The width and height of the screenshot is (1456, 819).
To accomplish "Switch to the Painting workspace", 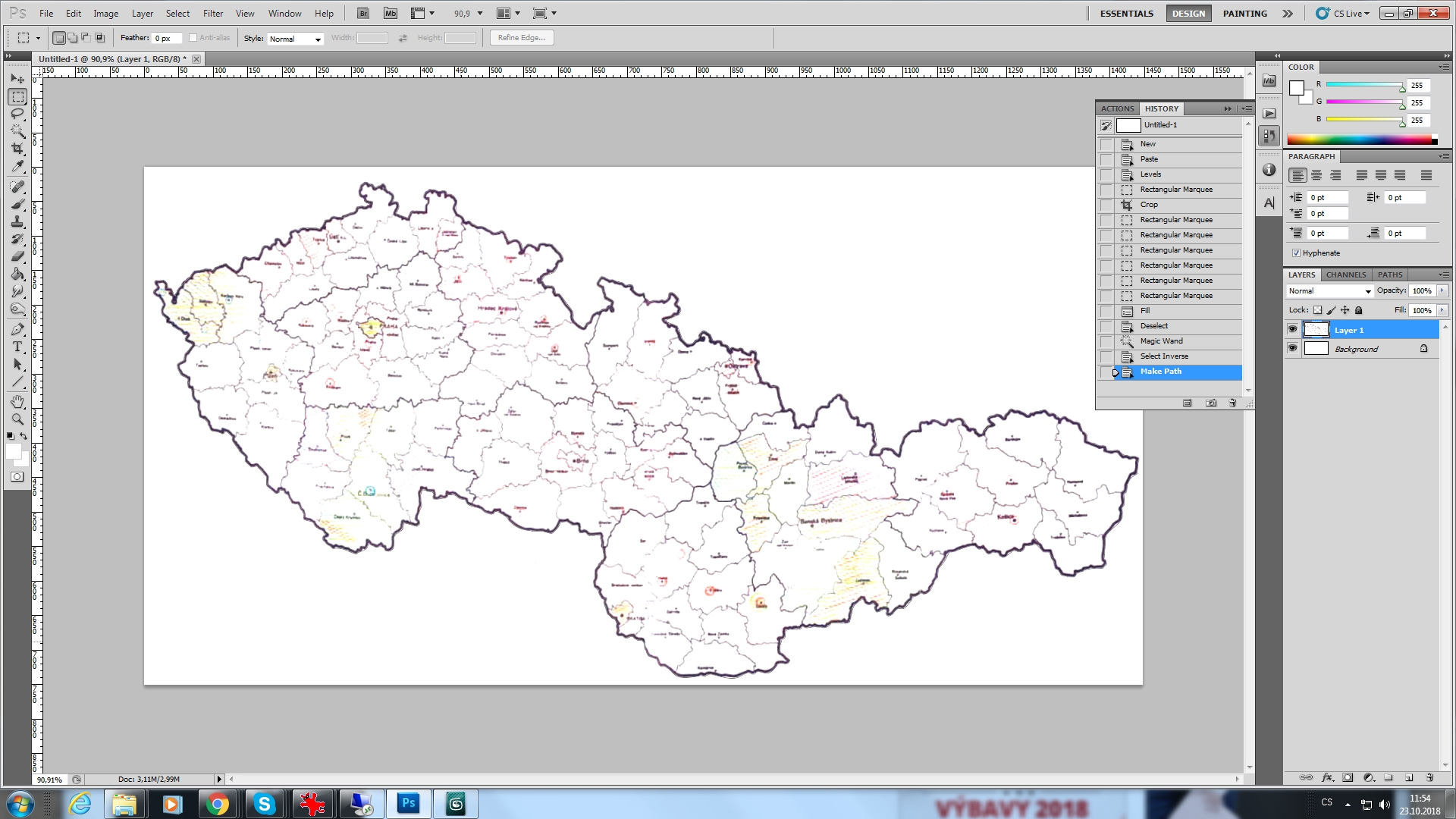I will pyautogui.click(x=1244, y=13).
